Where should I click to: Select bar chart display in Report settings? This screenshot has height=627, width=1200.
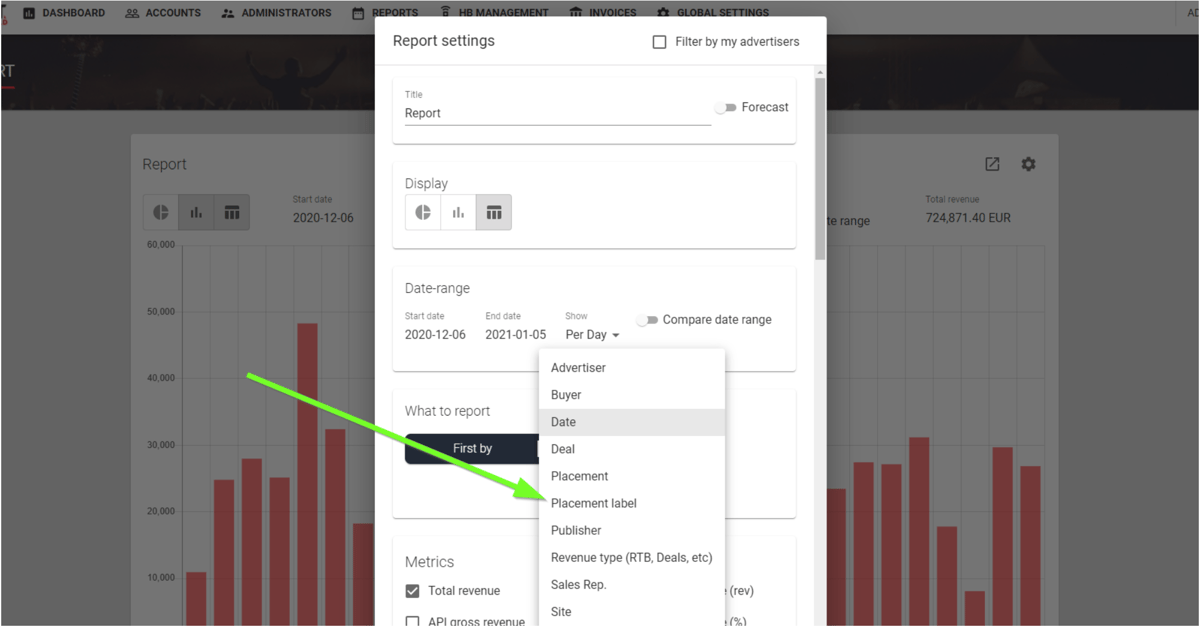pyautogui.click(x=458, y=213)
